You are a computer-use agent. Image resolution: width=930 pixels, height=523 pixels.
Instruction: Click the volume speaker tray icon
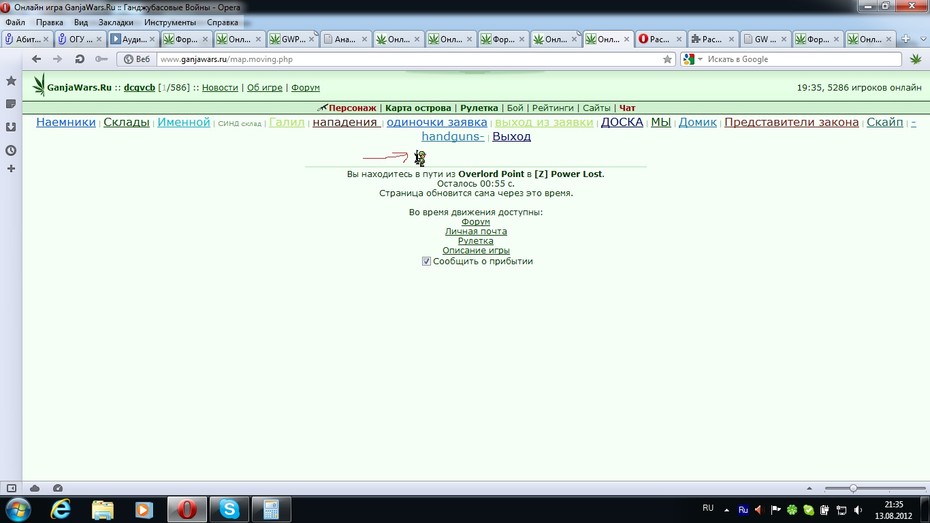[x=858, y=510]
